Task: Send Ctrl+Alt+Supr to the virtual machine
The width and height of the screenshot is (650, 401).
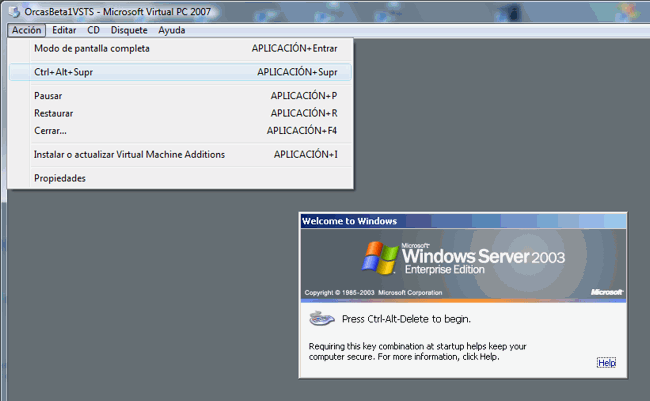Action: pyautogui.click(x=180, y=72)
